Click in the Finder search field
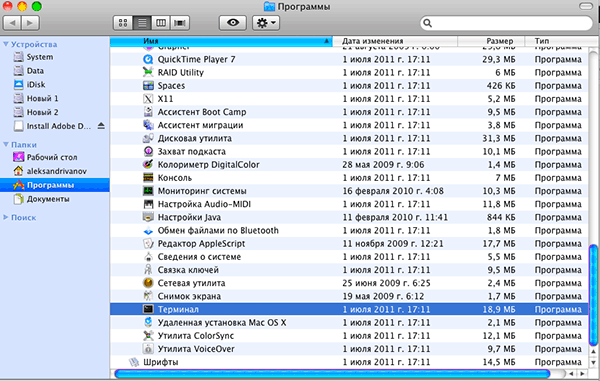600x381 pixels. pos(506,23)
